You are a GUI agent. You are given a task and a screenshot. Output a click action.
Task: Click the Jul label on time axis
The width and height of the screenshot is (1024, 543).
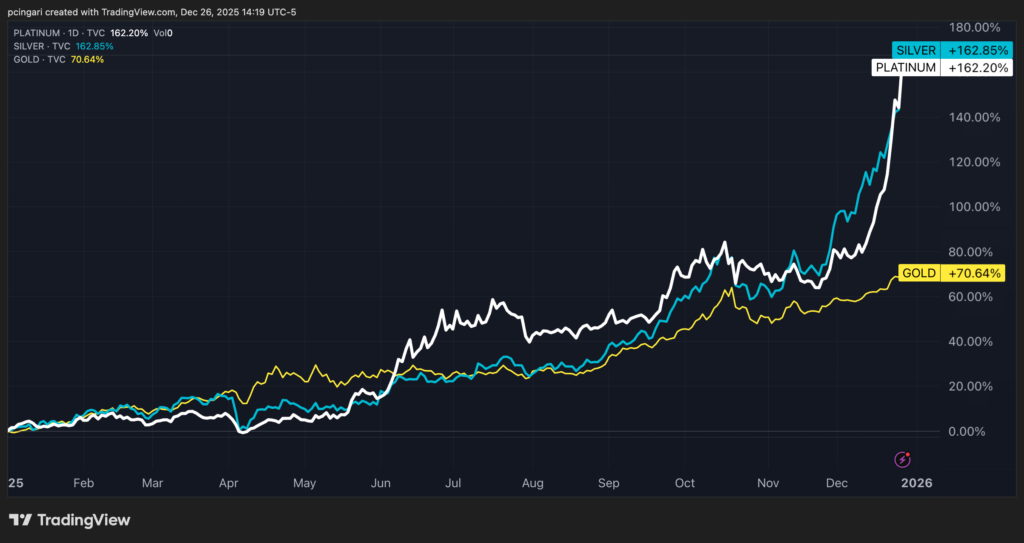pos(452,482)
